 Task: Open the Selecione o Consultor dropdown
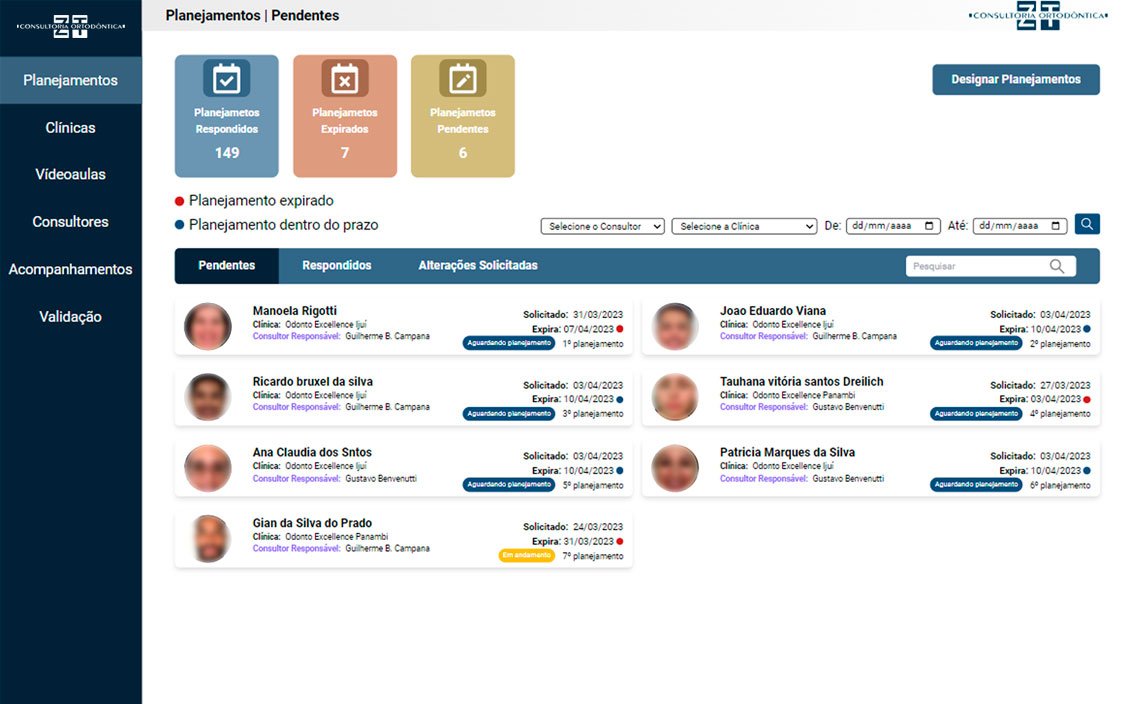coord(602,226)
